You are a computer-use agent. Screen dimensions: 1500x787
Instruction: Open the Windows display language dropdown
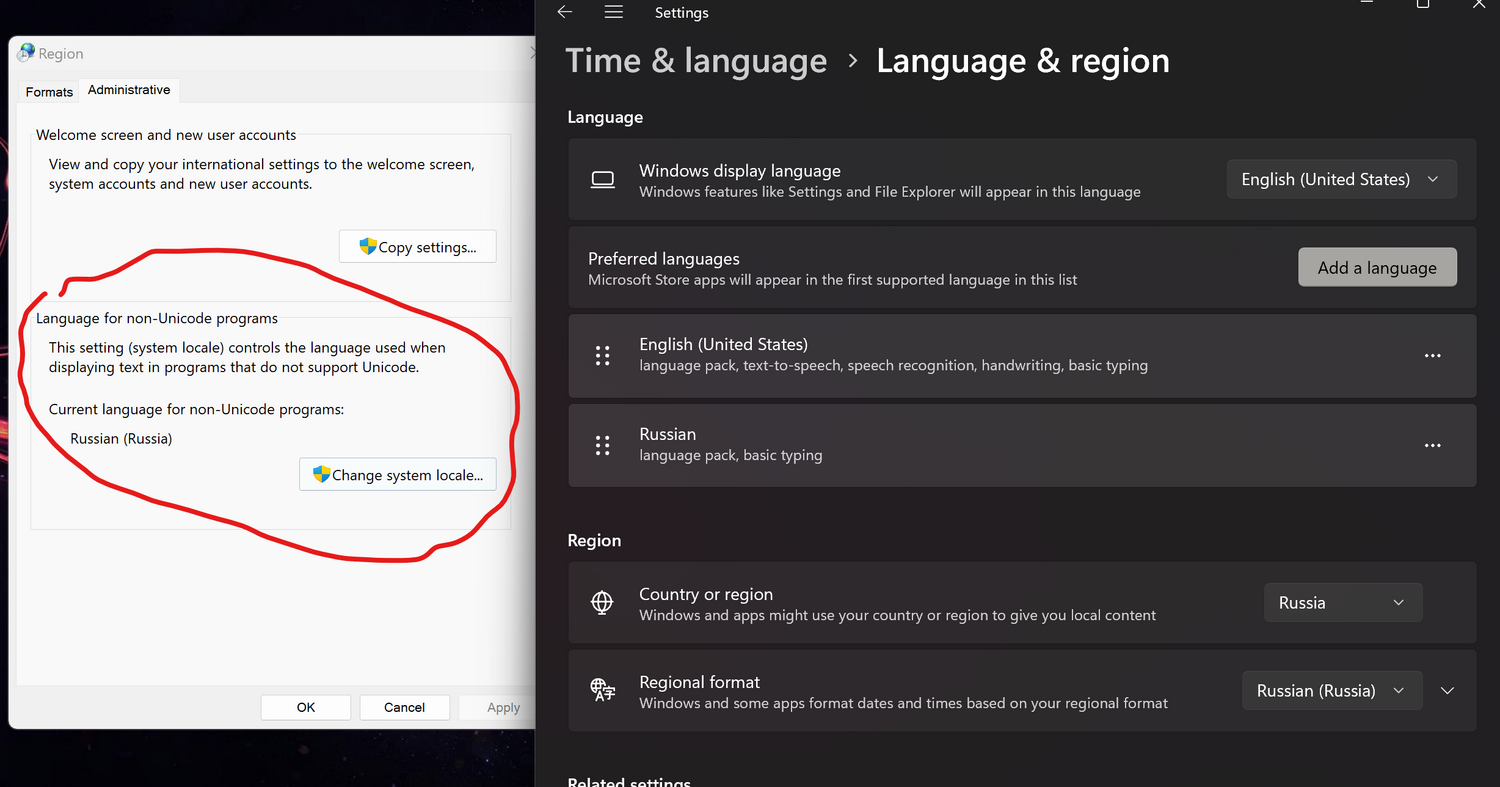pos(1341,180)
